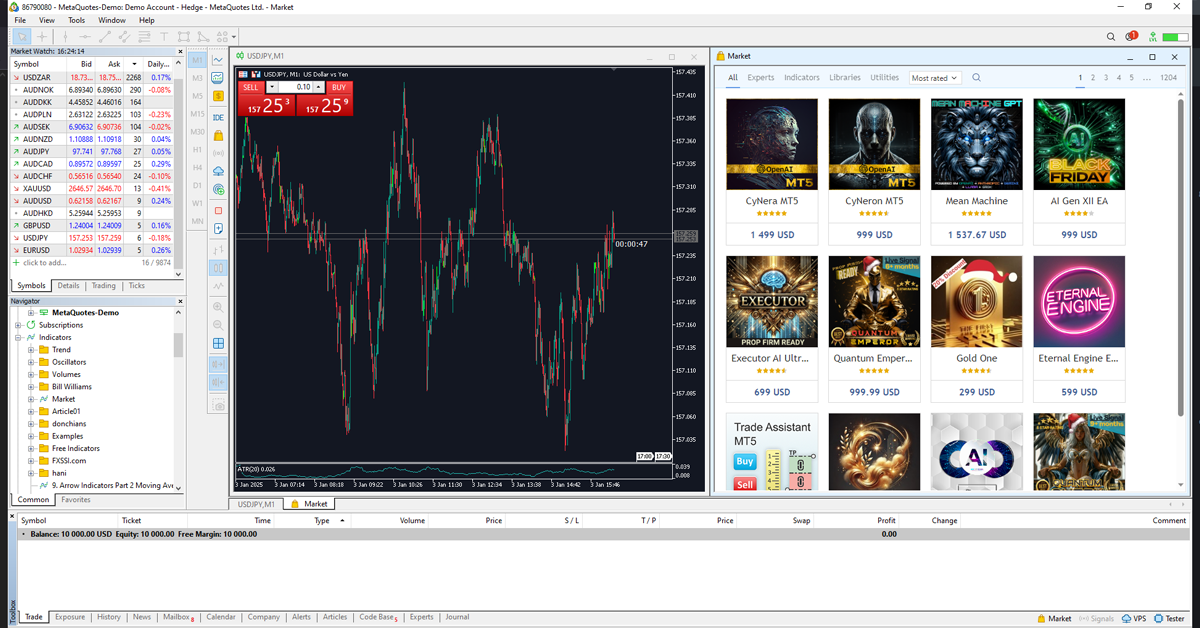Screen dimensions: 1200x628
Task: Toggle the M5 timeframe on the chart
Action: [197, 95]
